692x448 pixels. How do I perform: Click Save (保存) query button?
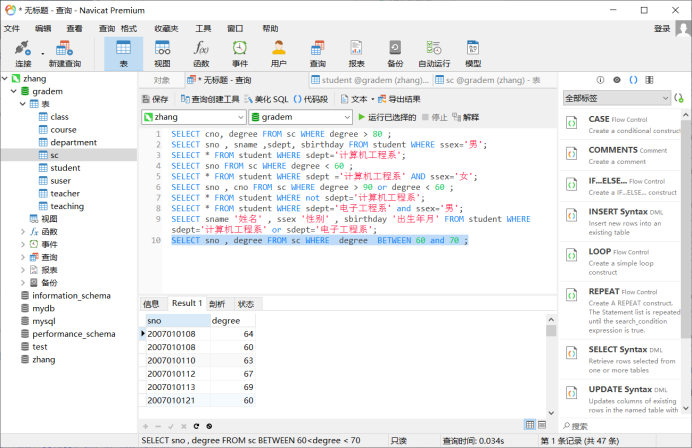pos(155,99)
